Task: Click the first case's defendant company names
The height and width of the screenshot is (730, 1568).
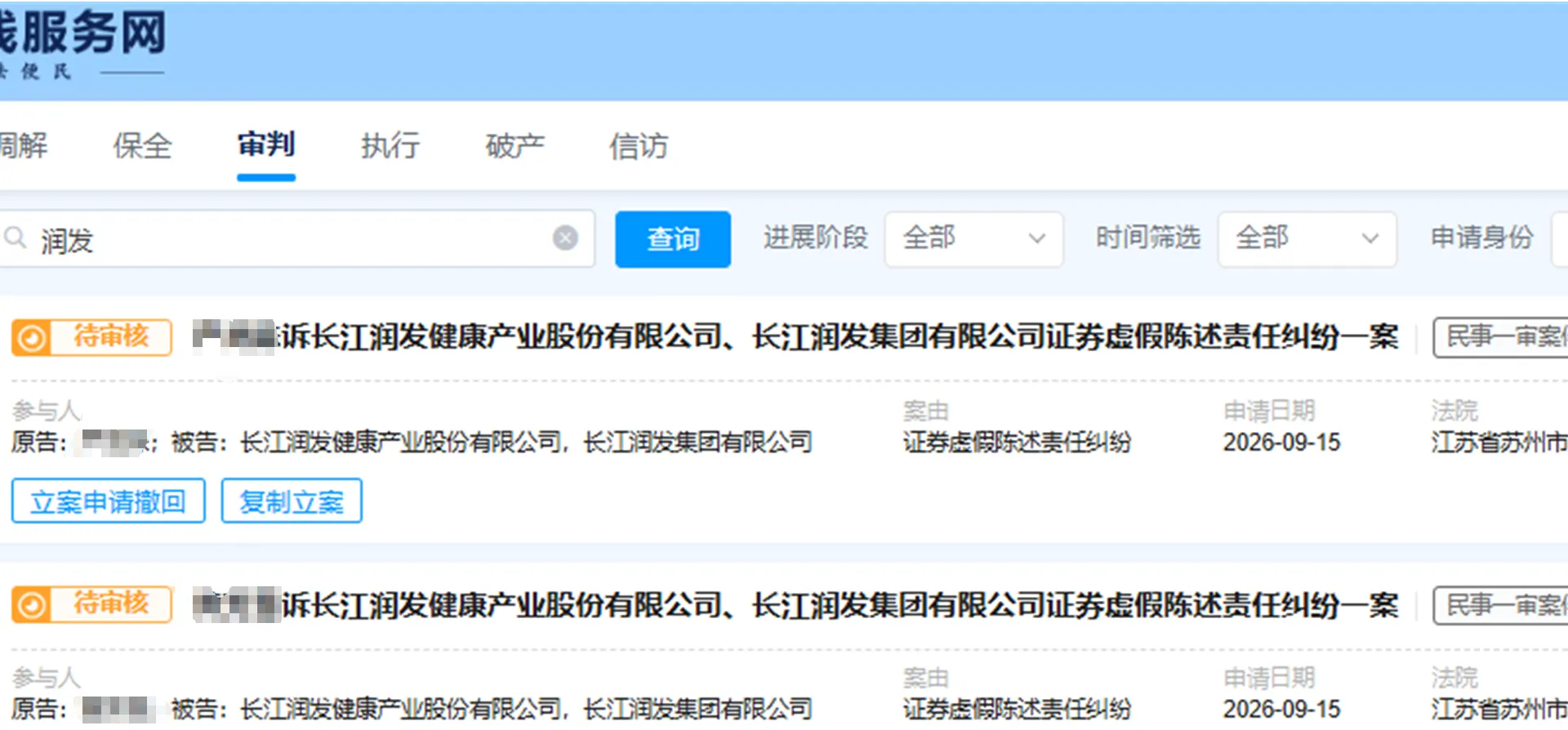Action: (x=527, y=443)
